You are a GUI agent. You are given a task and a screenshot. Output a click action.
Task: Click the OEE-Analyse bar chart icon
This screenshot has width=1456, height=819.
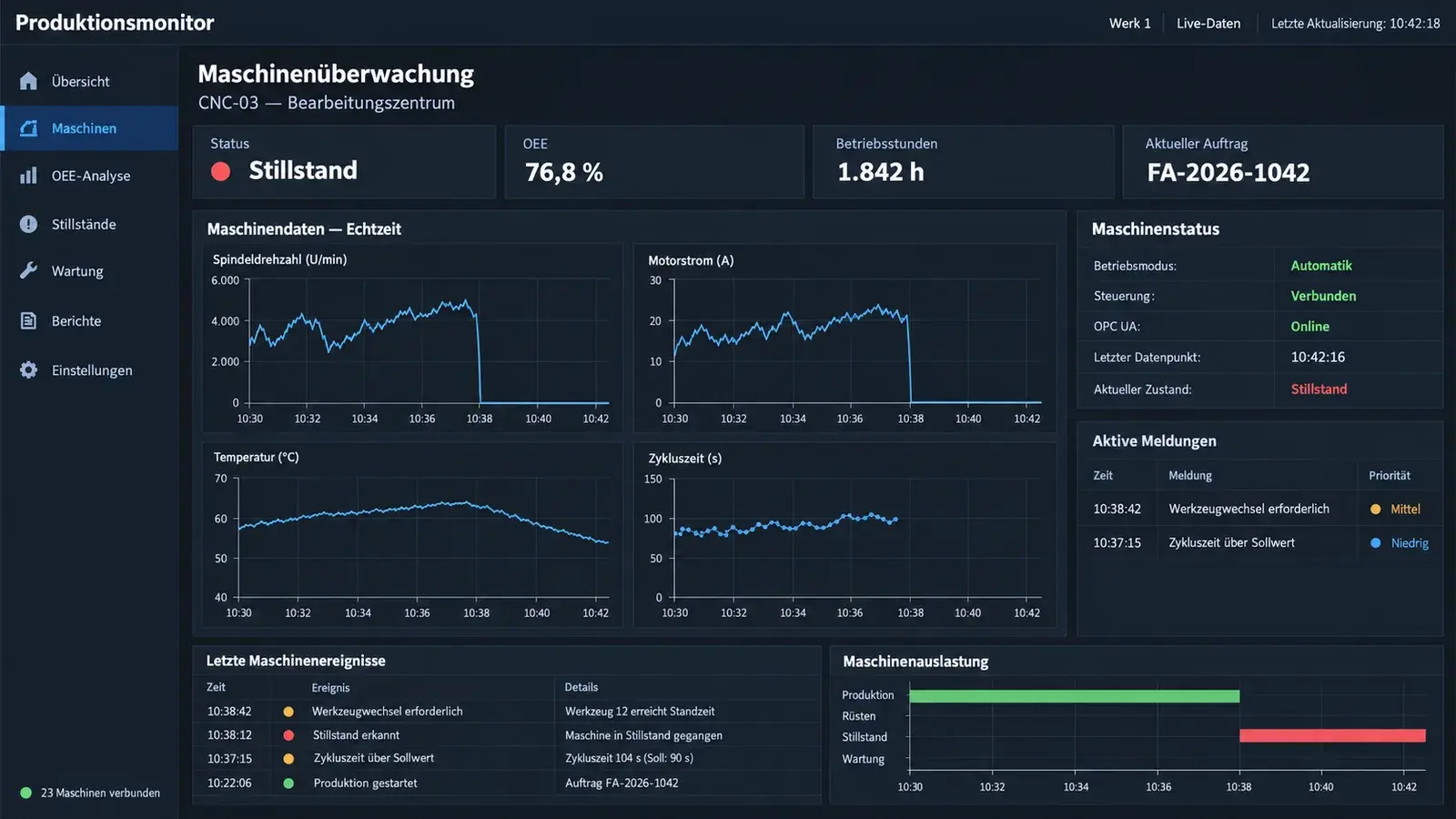(x=28, y=176)
